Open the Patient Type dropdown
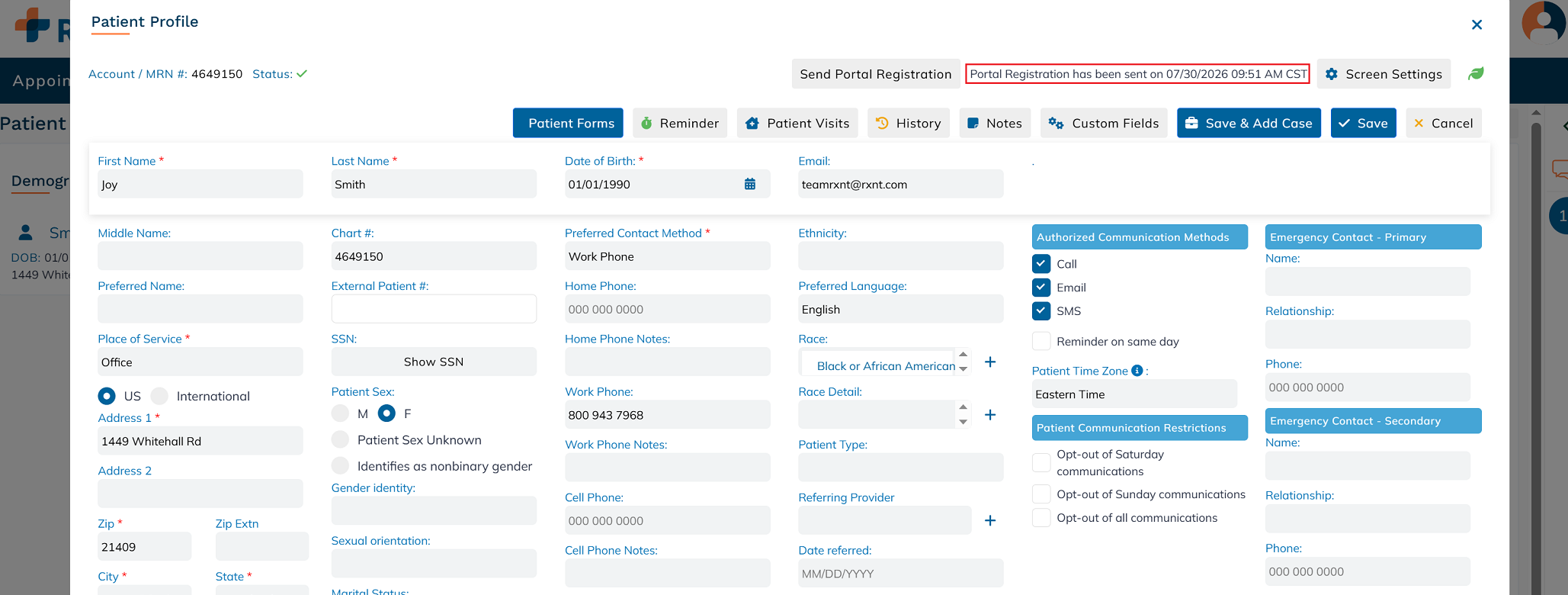 pyautogui.click(x=900, y=467)
